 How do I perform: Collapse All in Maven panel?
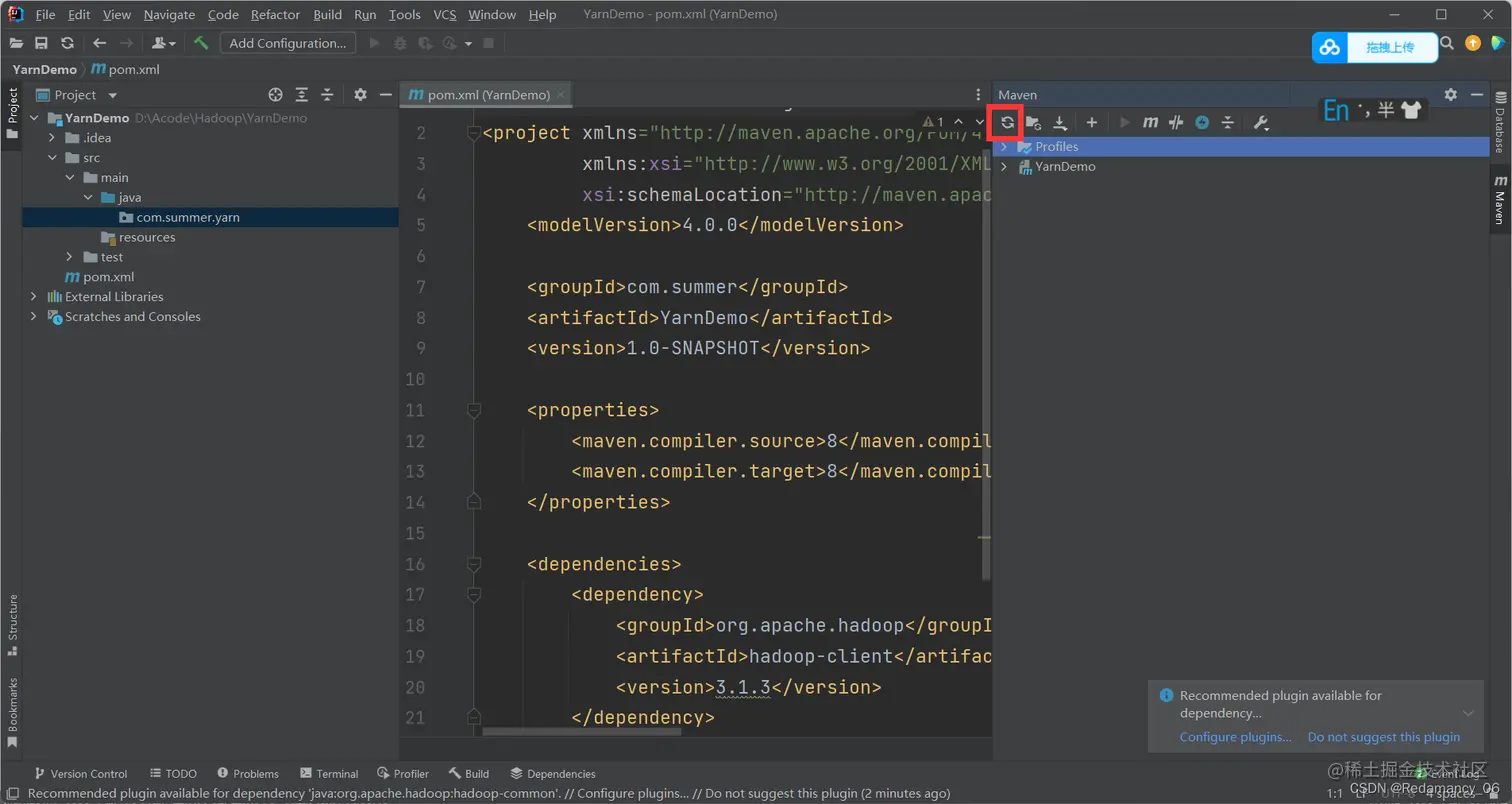tap(1228, 122)
